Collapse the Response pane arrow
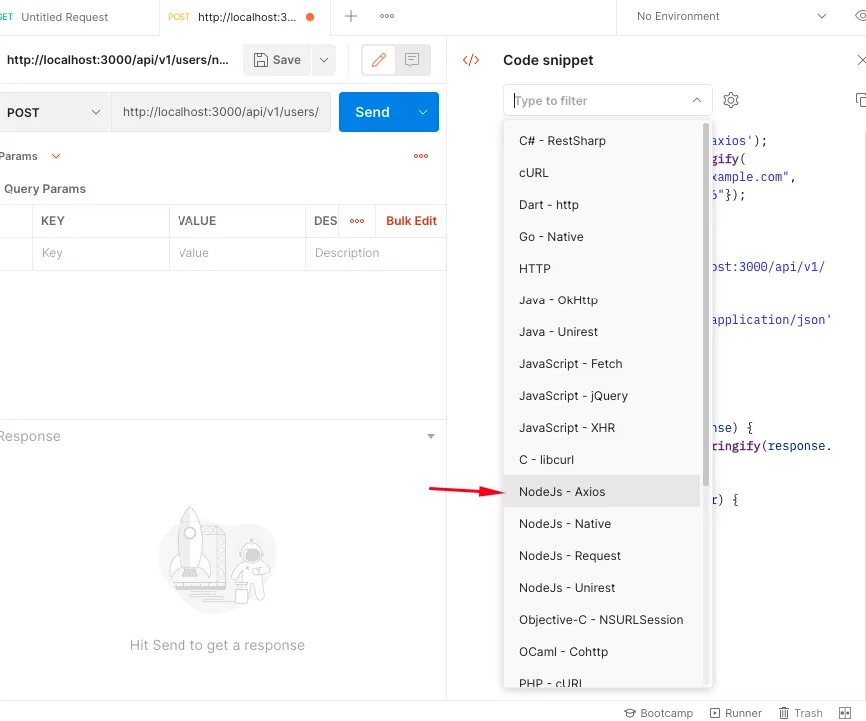 coord(431,437)
